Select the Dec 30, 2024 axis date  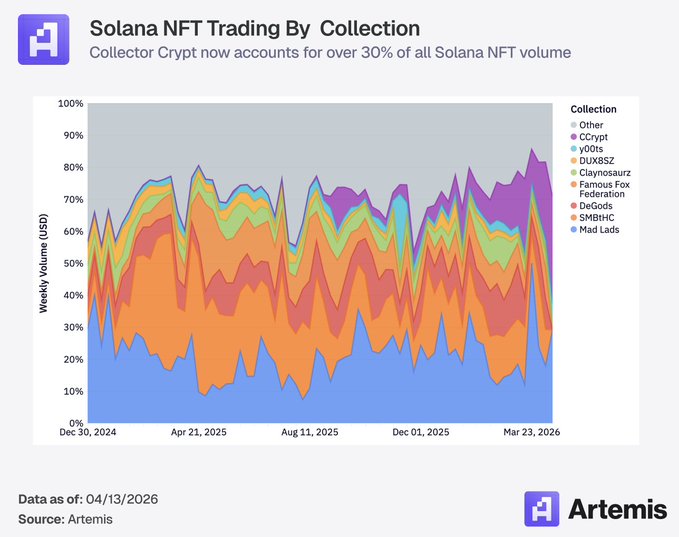pos(91,434)
